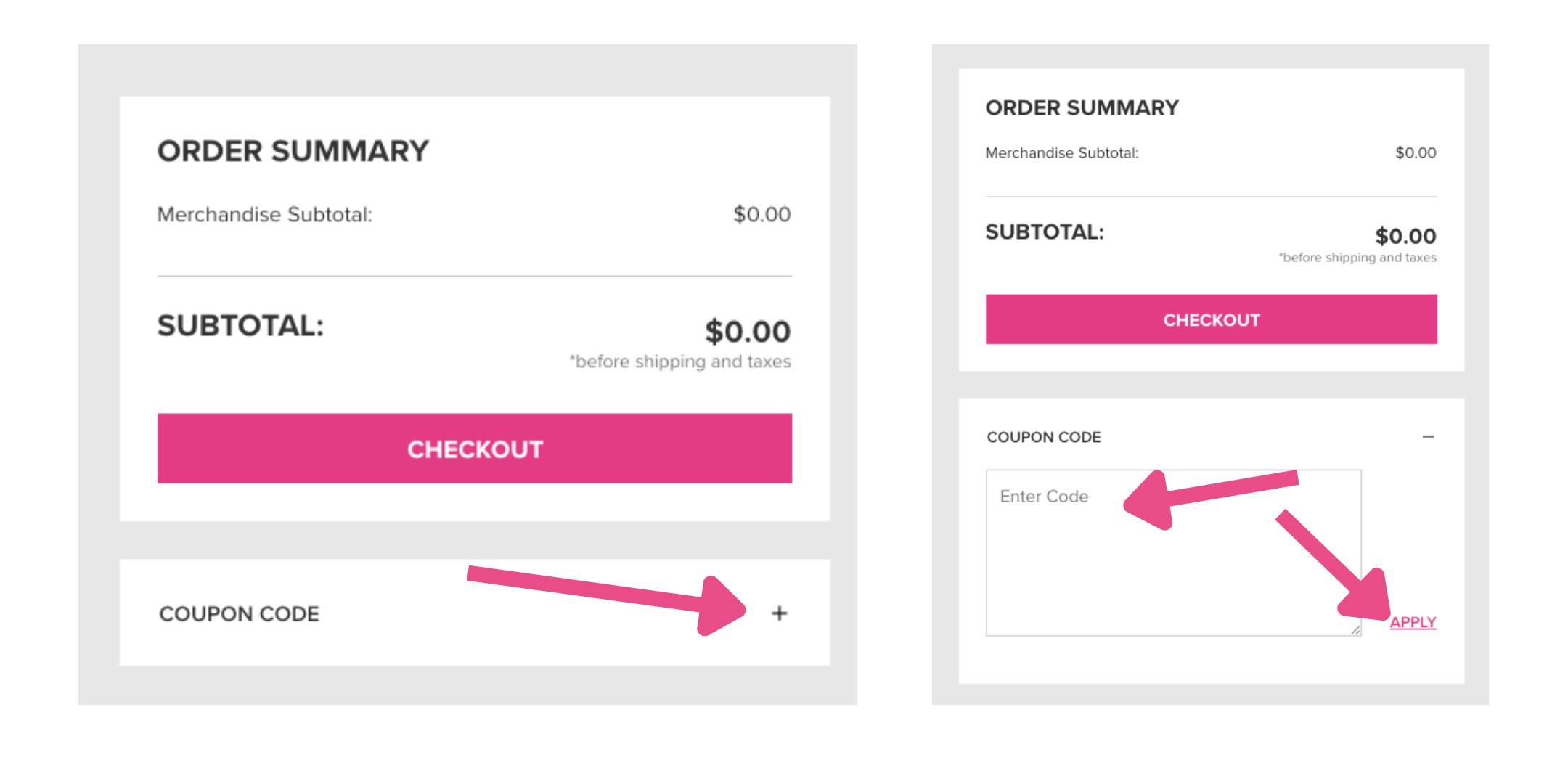Click the COUPON CODE label beside minus icon
Screen dimensions: 1568x784
point(1043,437)
